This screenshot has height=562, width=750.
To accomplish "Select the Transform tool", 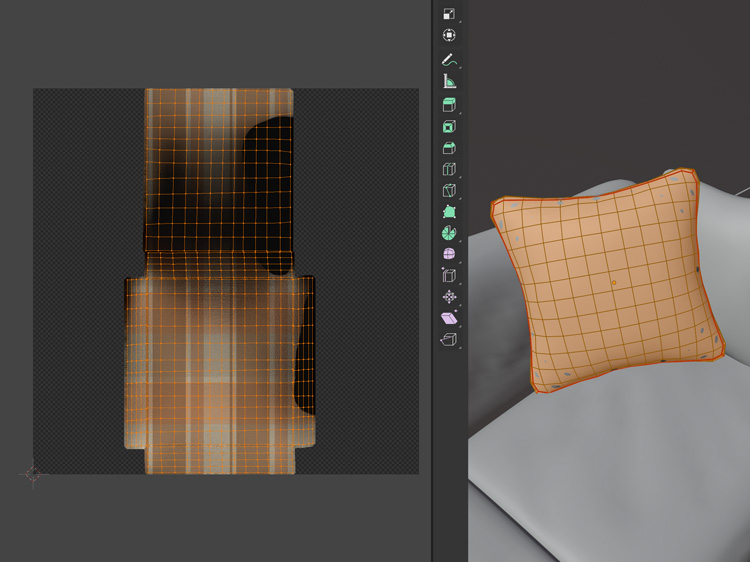I will (449, 35).
